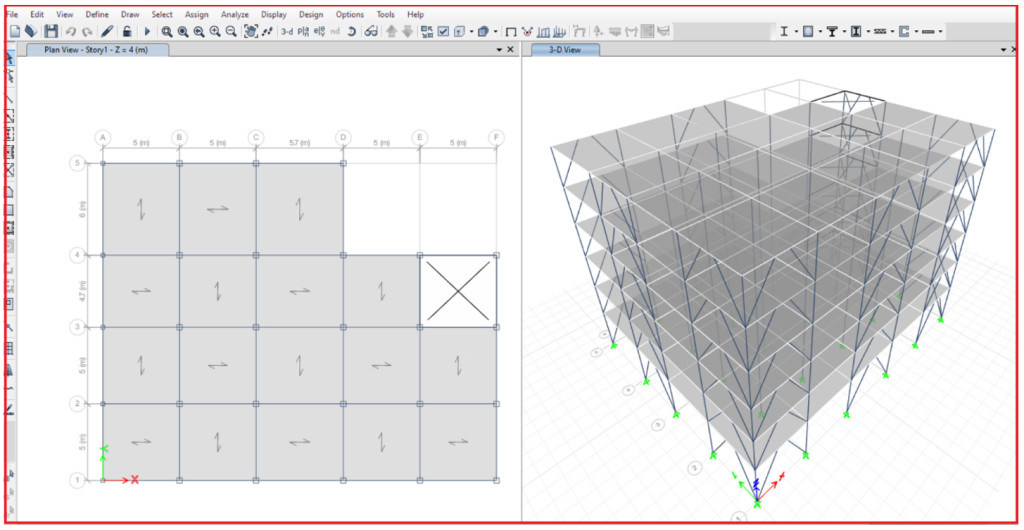Image resolution: width=1024 pixels, height=530 pixels.
Task: Click grid bubble F in plan view
Action: [497, 138]
